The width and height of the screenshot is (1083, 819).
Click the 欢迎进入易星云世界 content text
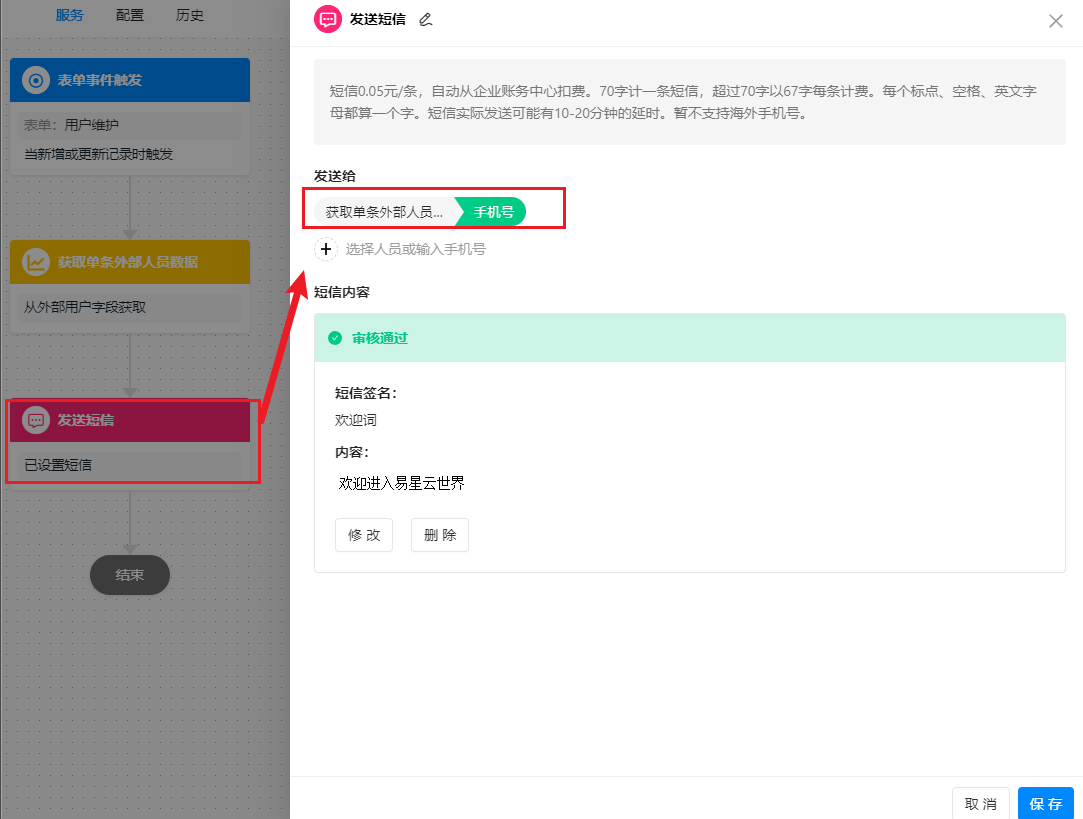[401, 483]
